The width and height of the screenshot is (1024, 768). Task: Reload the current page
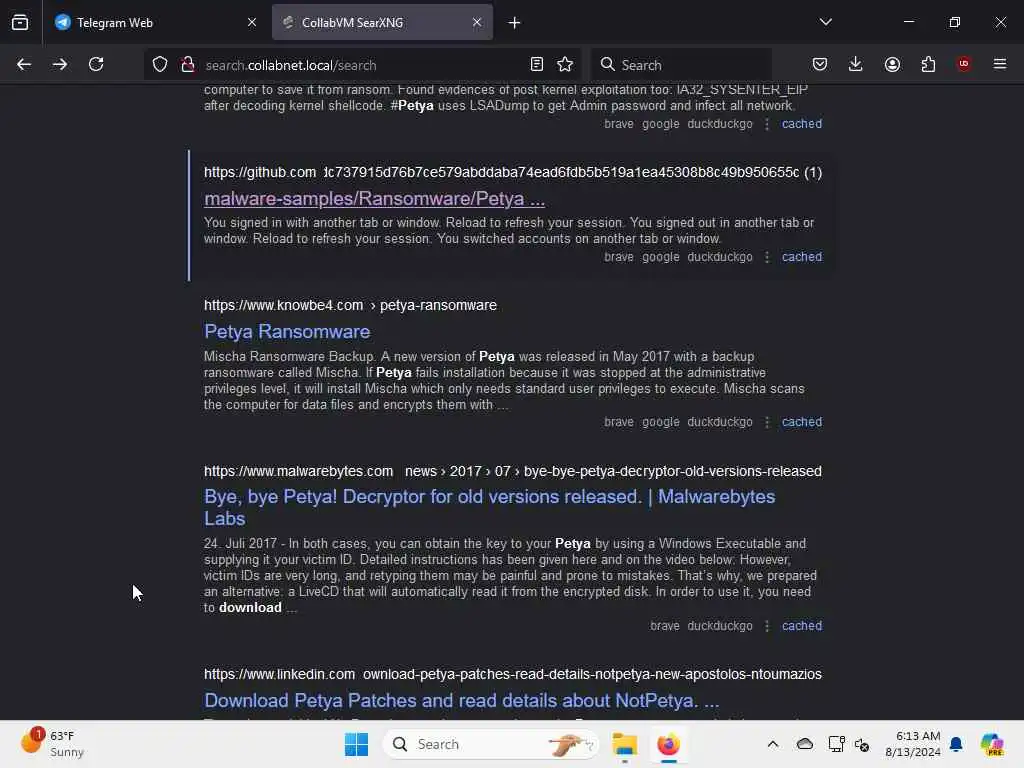tap(96, 64)
